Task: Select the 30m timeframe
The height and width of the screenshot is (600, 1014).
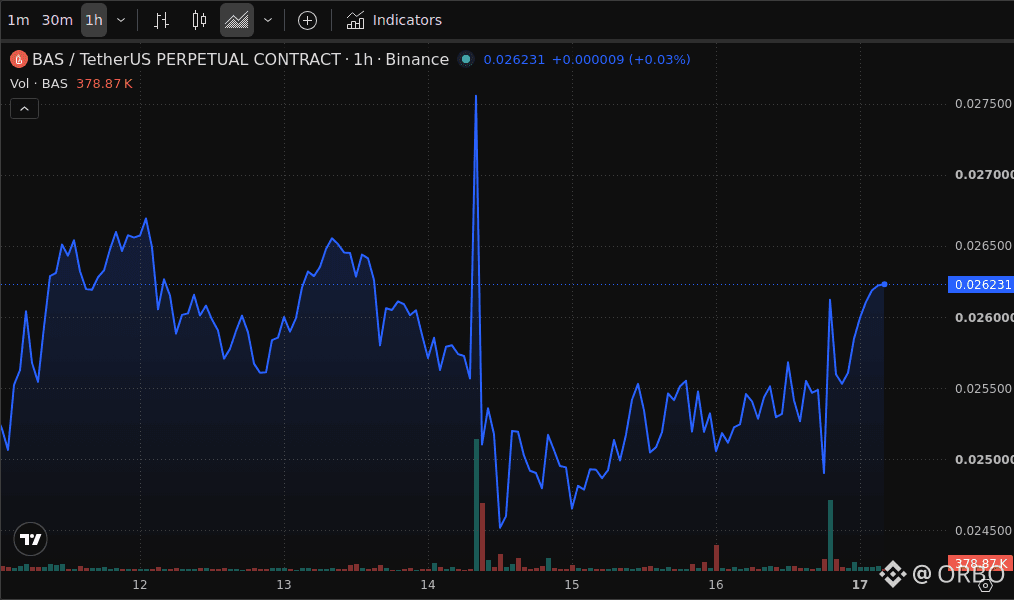Action: [57, 20]
